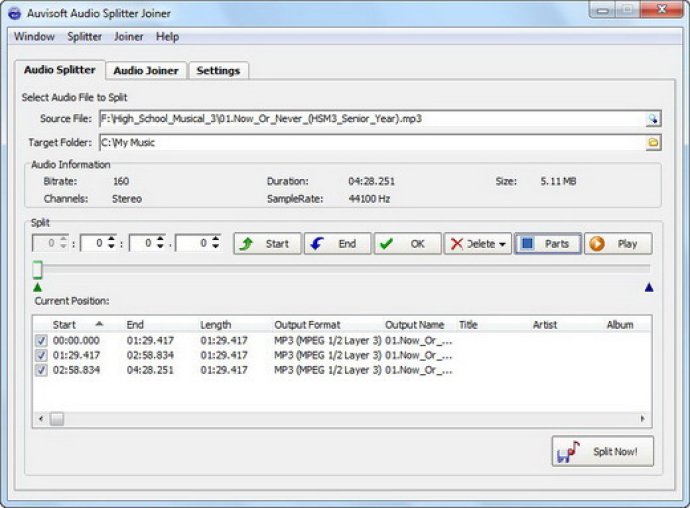Click the milliseconds stepper field
The height and width of the screenshot is (508, 690).
198,243
